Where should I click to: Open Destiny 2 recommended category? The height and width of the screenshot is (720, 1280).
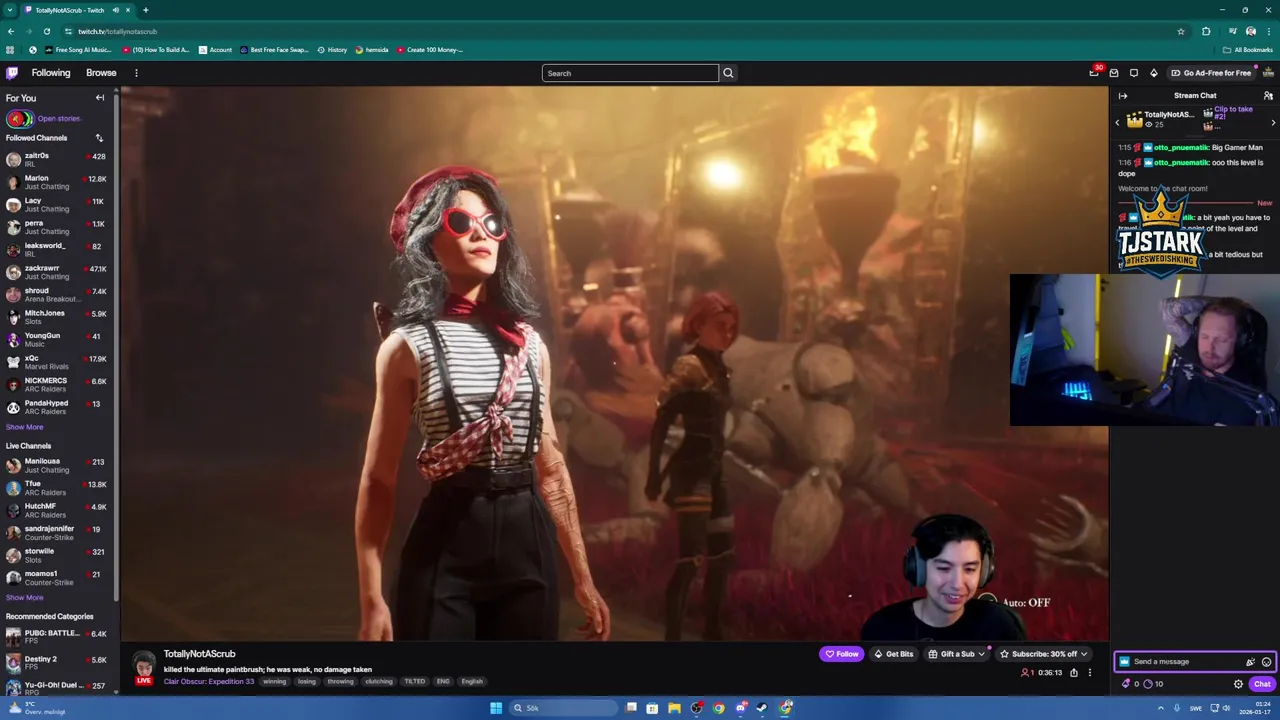[x=56, y=662]
